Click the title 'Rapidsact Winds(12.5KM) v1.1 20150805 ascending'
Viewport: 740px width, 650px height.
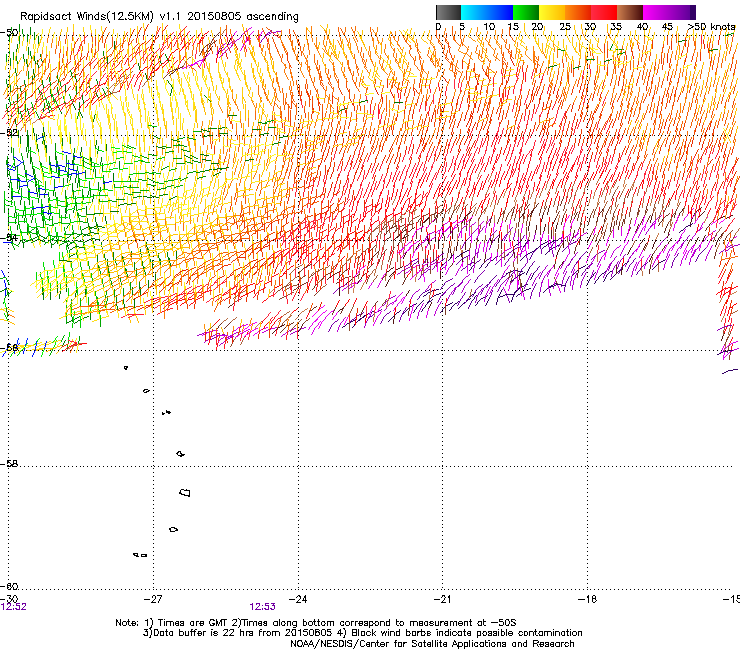(x=159, y=17)
